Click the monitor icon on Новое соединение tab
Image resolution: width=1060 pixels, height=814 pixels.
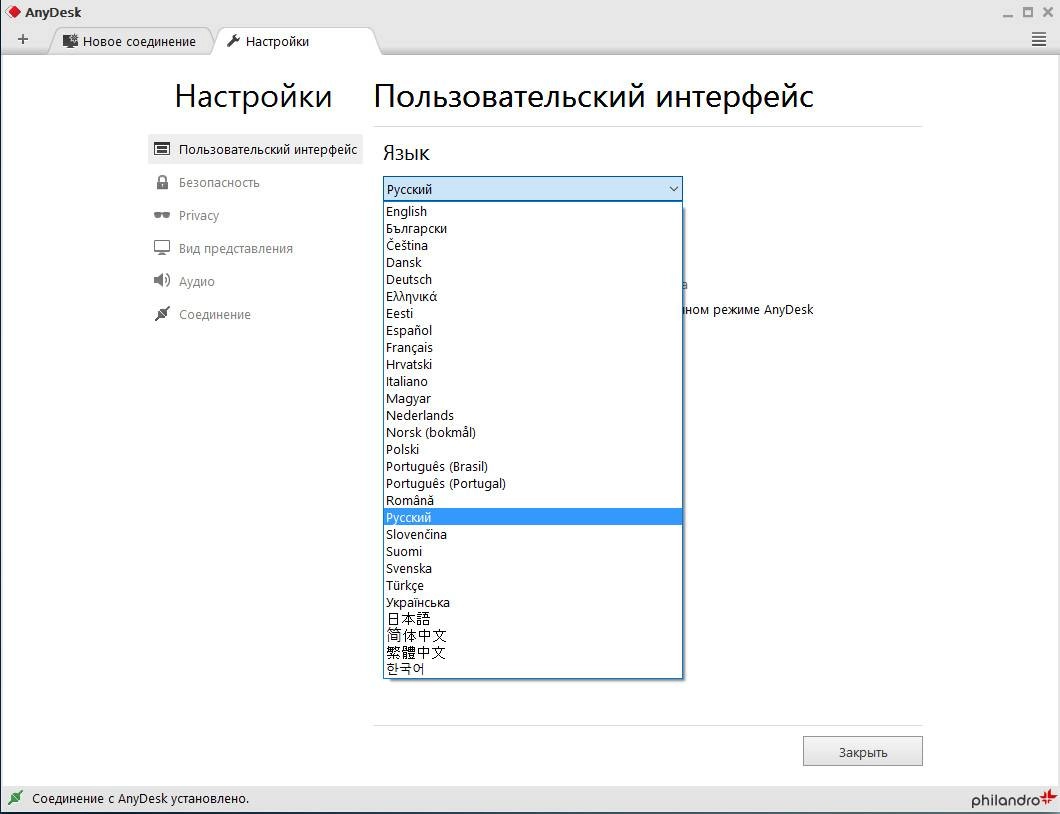pyautogui.click(x=70, y=41)
